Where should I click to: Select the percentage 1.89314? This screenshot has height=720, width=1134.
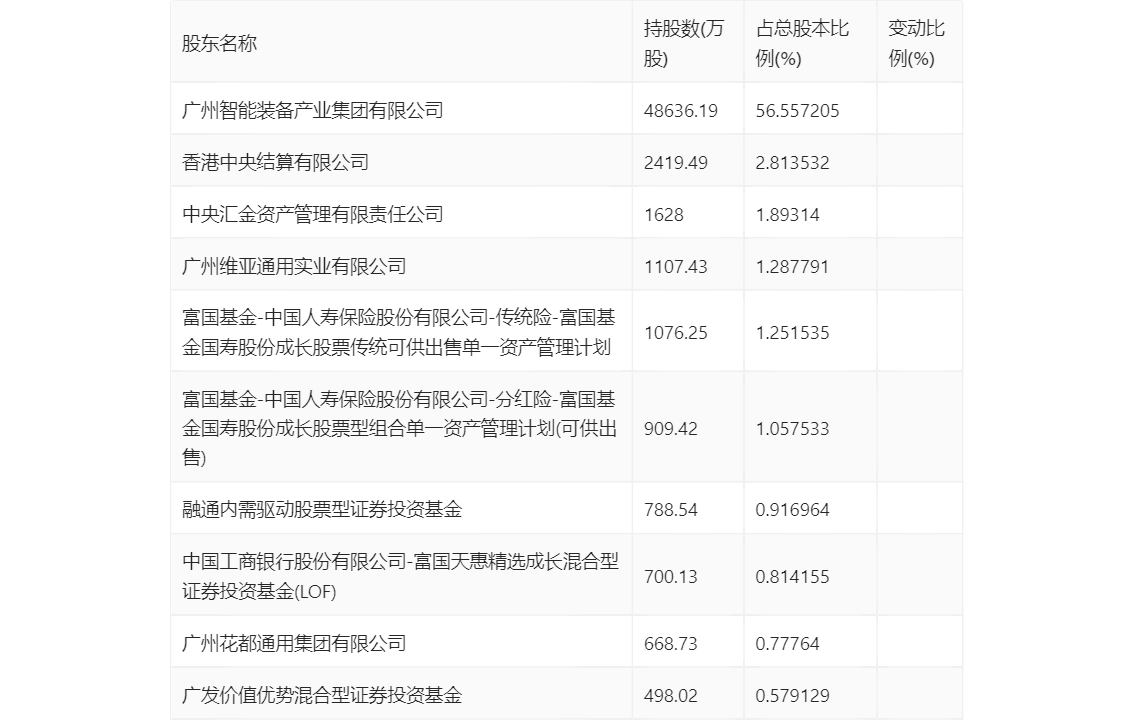click(787, 215)
